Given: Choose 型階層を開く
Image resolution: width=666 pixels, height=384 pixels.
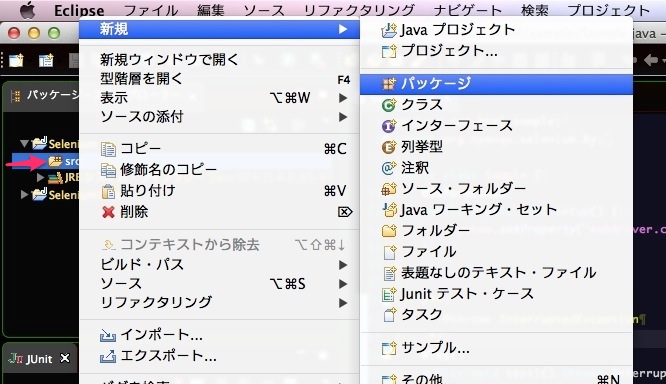Looking at the screenshot, I should point(142,79).
